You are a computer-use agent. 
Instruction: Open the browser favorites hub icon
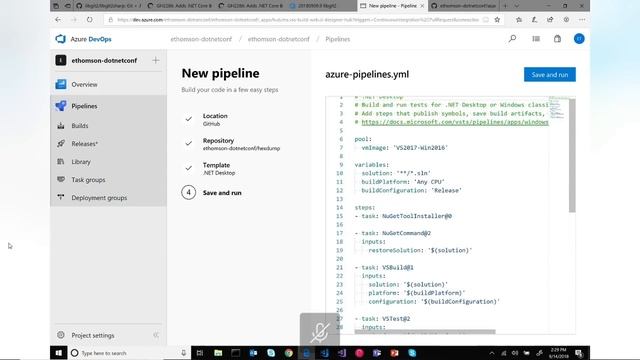[519, 20]
